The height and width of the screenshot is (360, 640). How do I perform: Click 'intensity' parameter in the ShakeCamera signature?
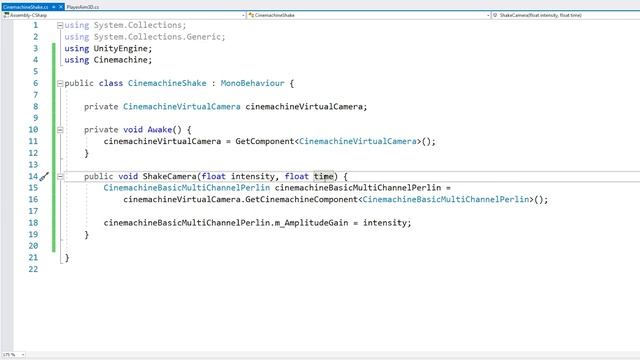click(x=253, y=176)
